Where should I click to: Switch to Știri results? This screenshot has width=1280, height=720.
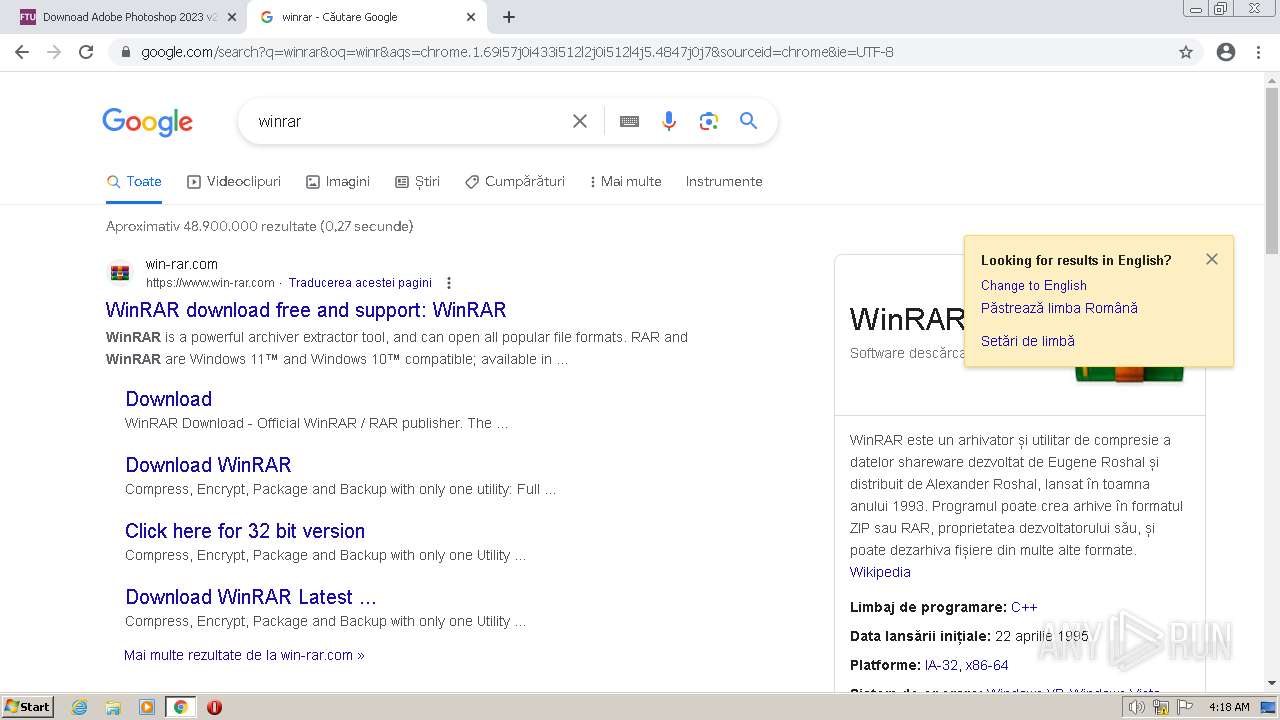[417, 182]
